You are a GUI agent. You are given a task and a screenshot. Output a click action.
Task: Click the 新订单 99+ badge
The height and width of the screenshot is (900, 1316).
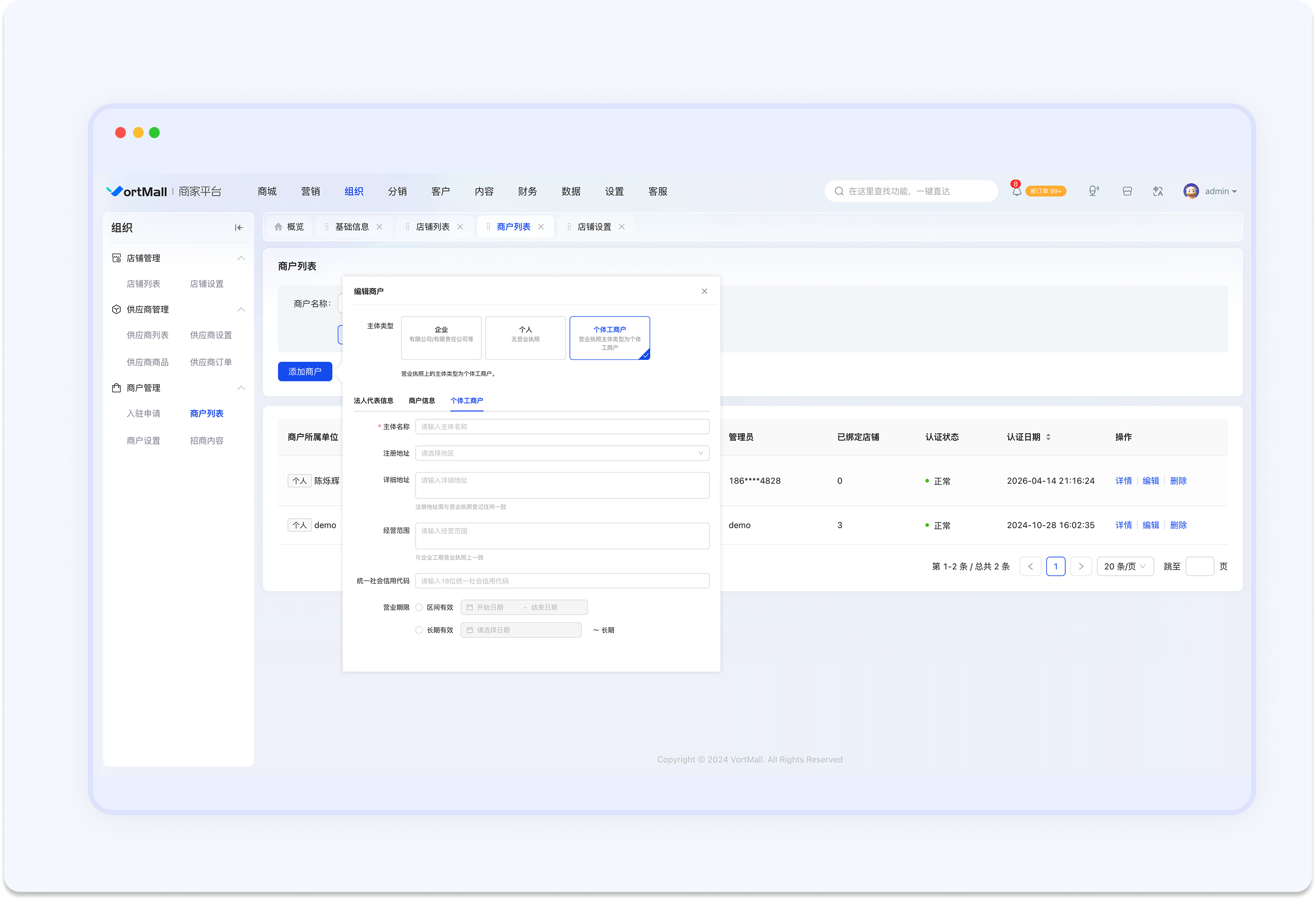[x=1045, y=191]
